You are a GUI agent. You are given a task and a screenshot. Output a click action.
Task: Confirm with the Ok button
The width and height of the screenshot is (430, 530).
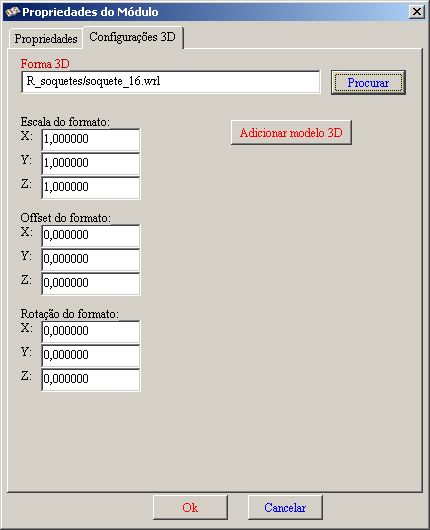pos(190,507)
